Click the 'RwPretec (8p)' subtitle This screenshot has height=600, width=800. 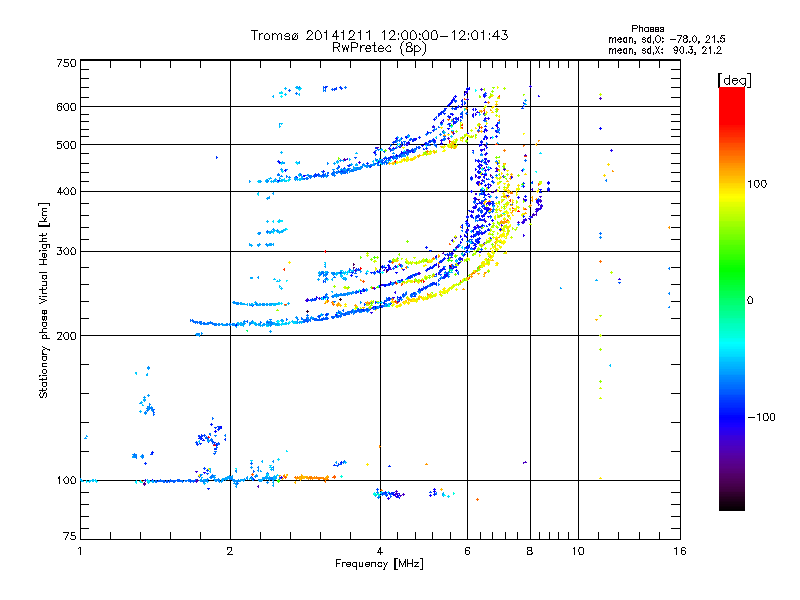coord(379,48)
